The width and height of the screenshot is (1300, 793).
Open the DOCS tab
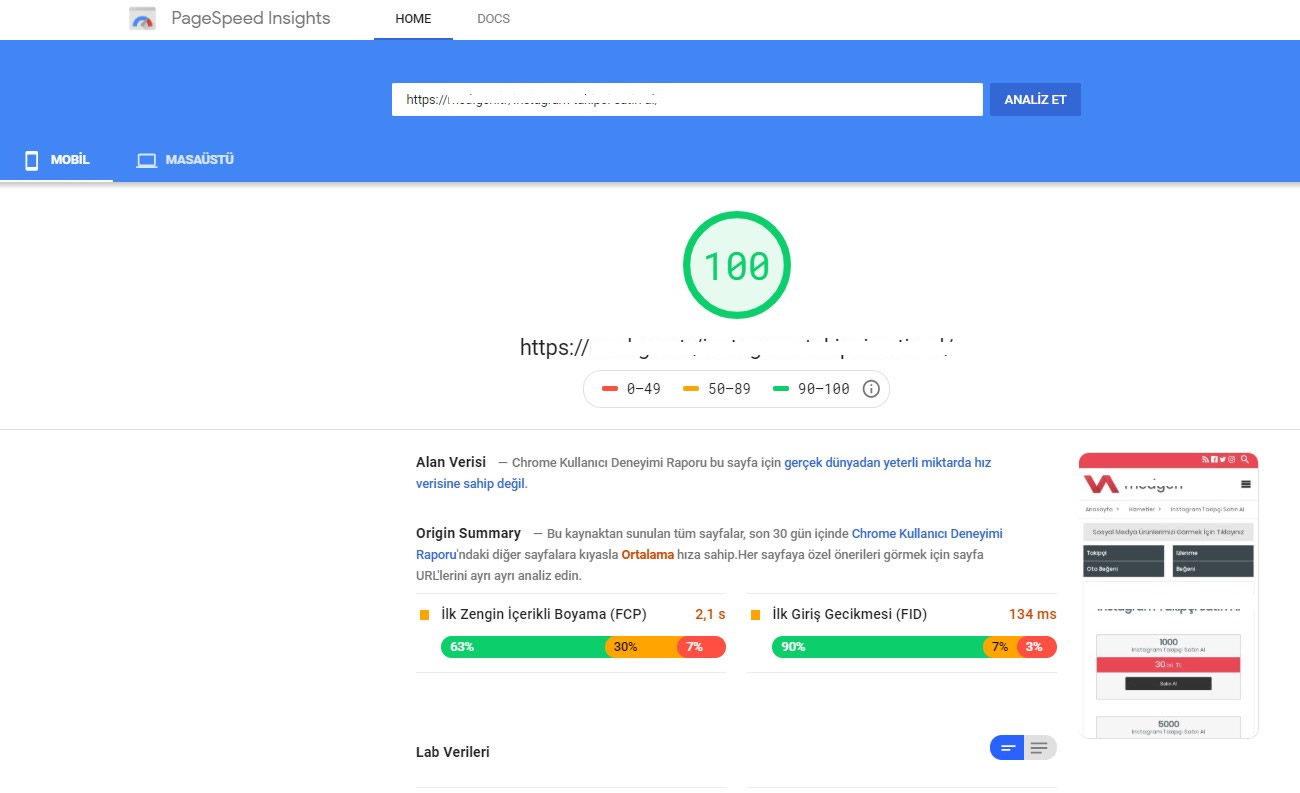click(x=493, y=19)
